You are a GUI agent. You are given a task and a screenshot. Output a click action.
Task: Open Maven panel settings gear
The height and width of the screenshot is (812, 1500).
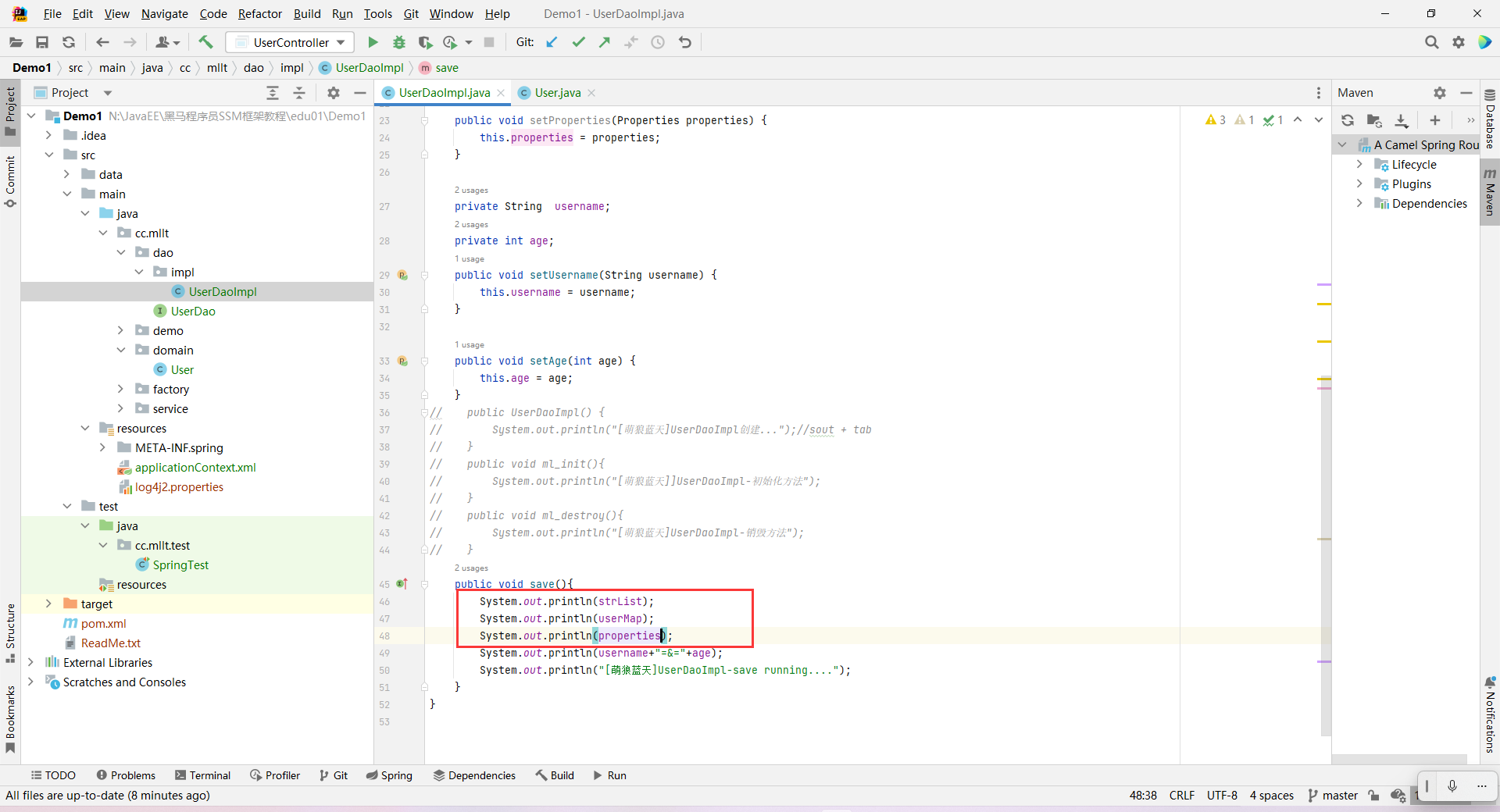1440,93
